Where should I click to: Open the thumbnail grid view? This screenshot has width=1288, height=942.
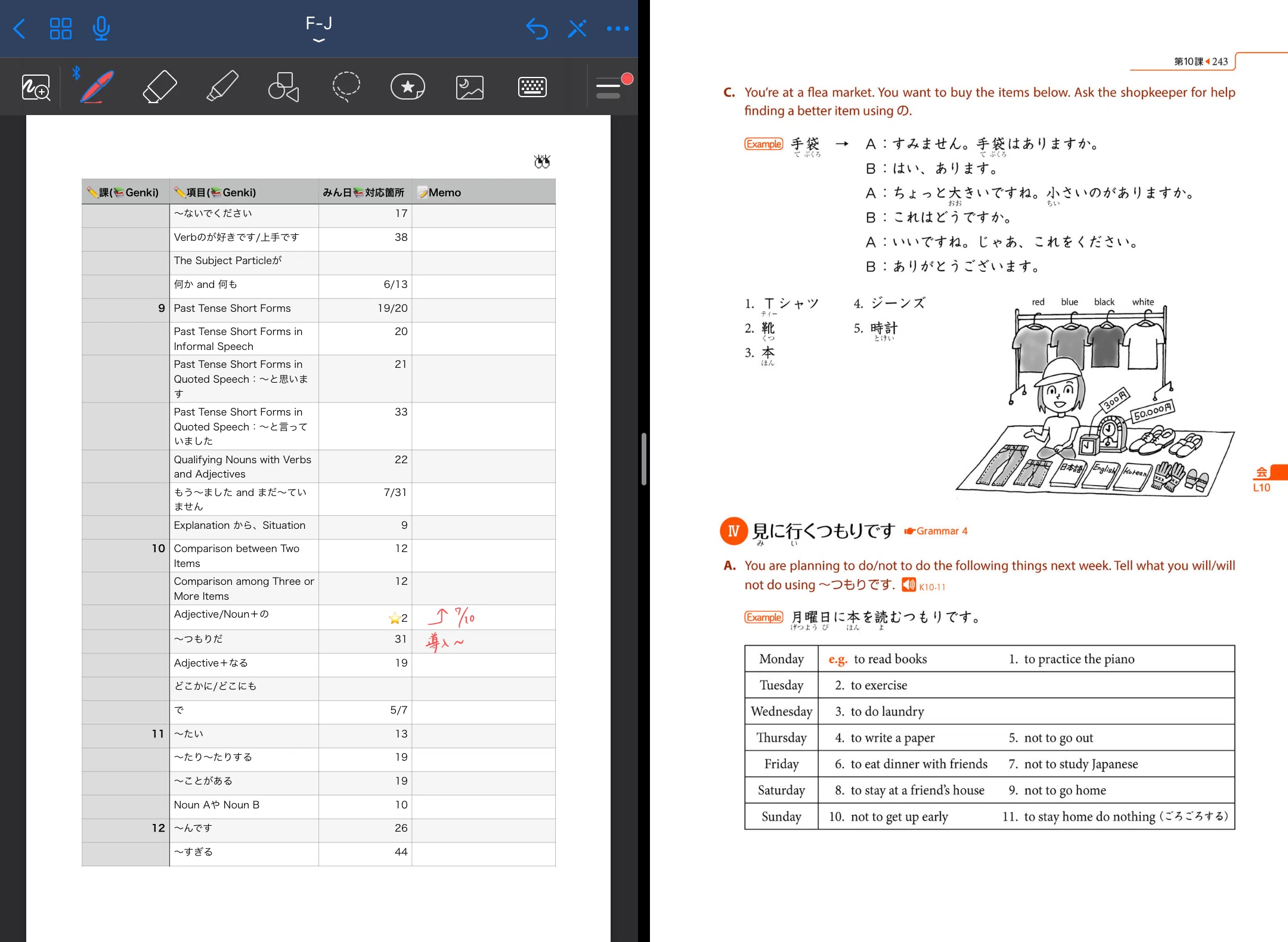point(61,29)
